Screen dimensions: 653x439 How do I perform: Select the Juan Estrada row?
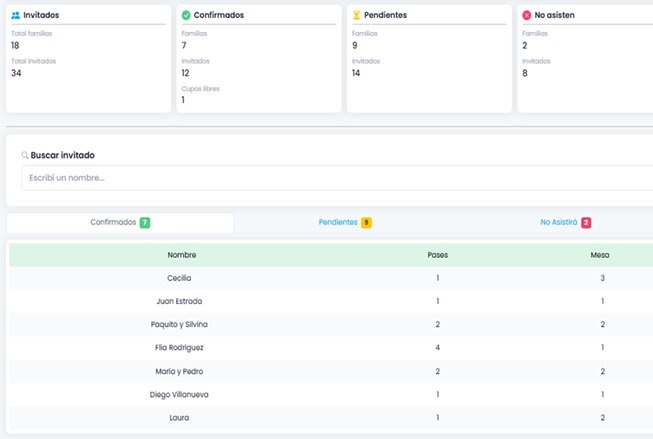[181, 301]
